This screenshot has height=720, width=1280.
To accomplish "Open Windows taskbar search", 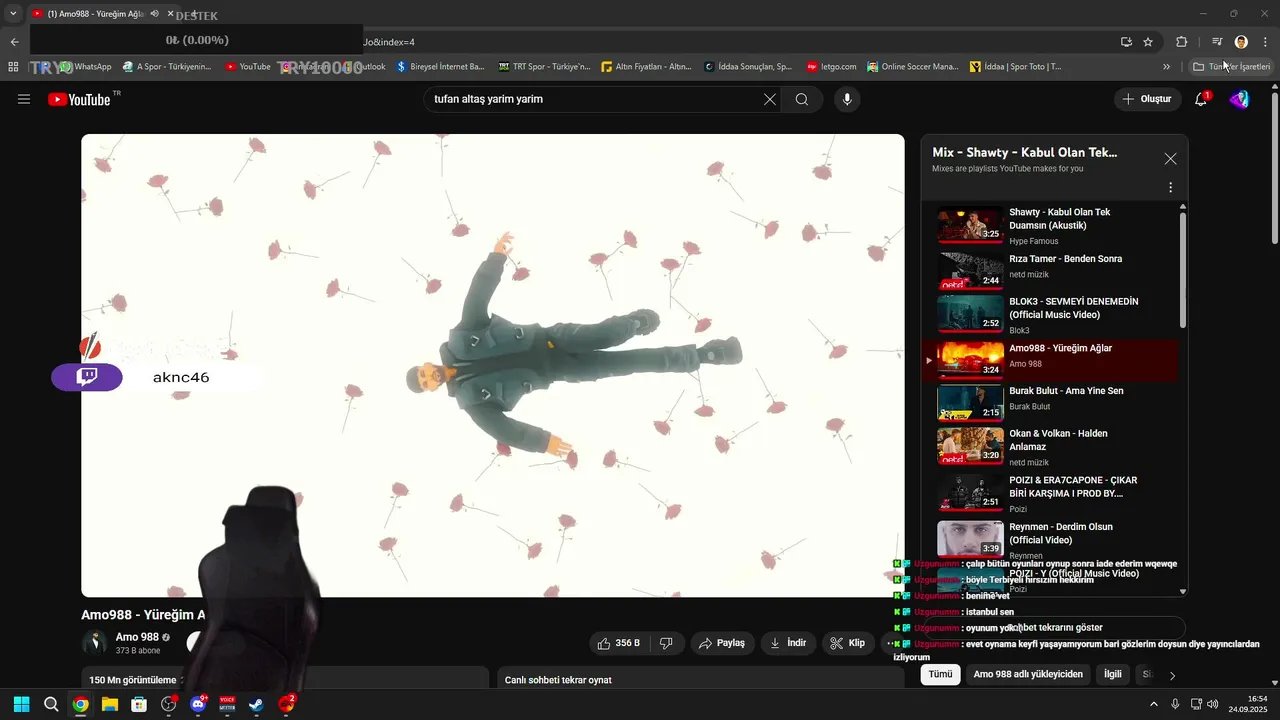I will (51, 704).
